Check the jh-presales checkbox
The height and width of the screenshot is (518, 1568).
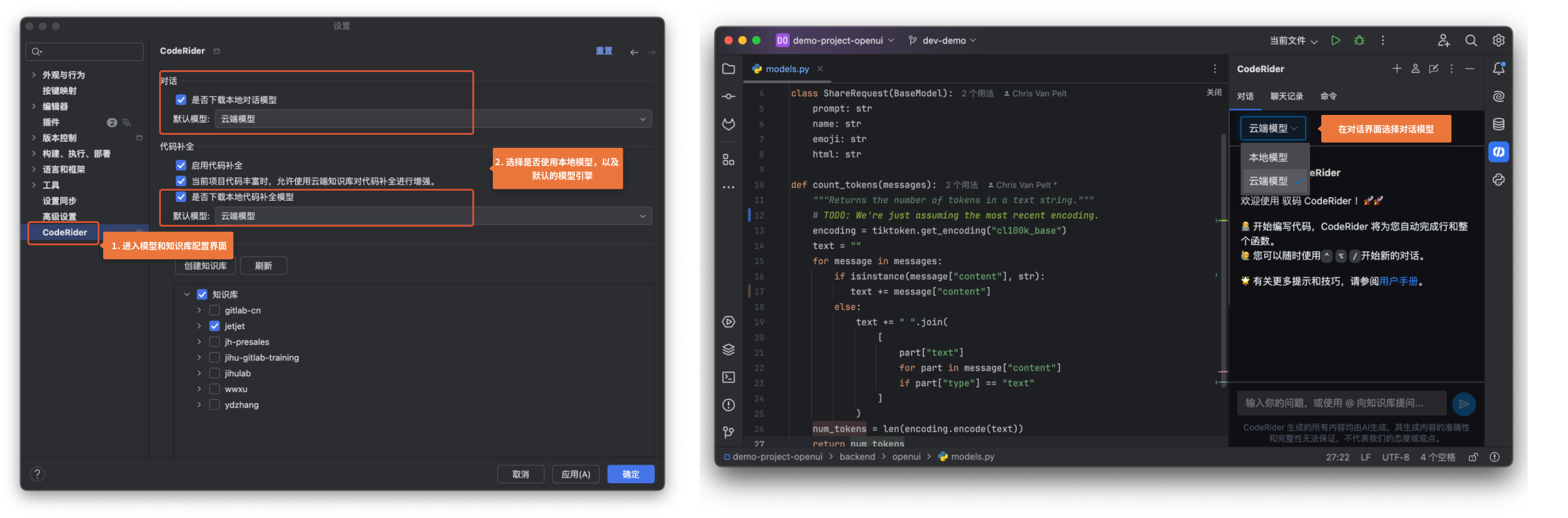[x=214, y=342]
